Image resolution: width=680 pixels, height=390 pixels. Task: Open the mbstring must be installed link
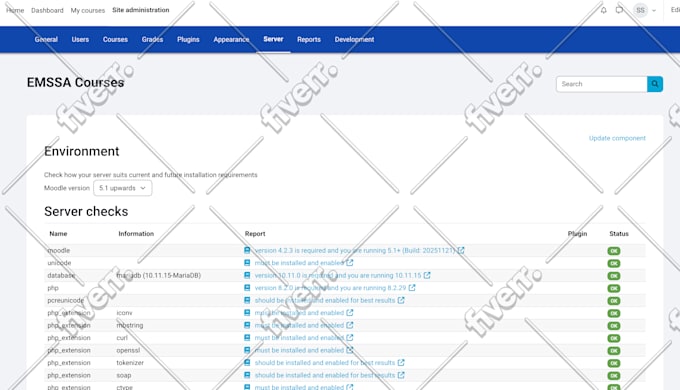click(x=299, y=325)
